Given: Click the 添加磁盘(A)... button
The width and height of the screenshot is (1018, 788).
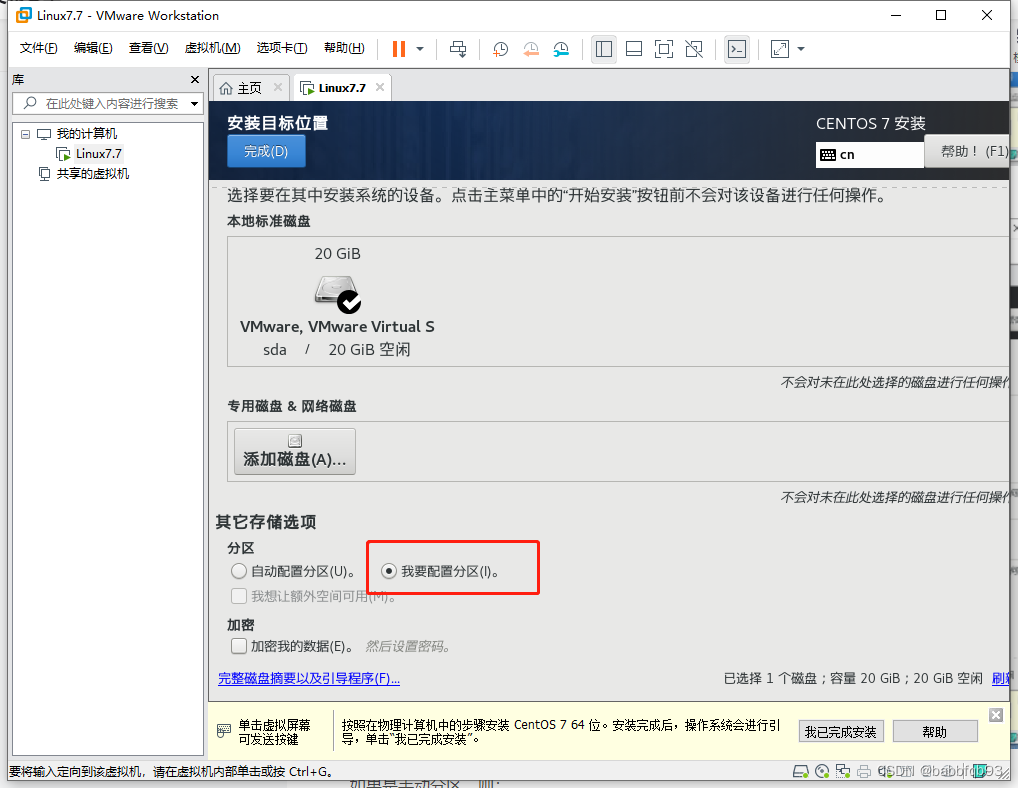Looking at the screenshot, I should tap(295, 451).
